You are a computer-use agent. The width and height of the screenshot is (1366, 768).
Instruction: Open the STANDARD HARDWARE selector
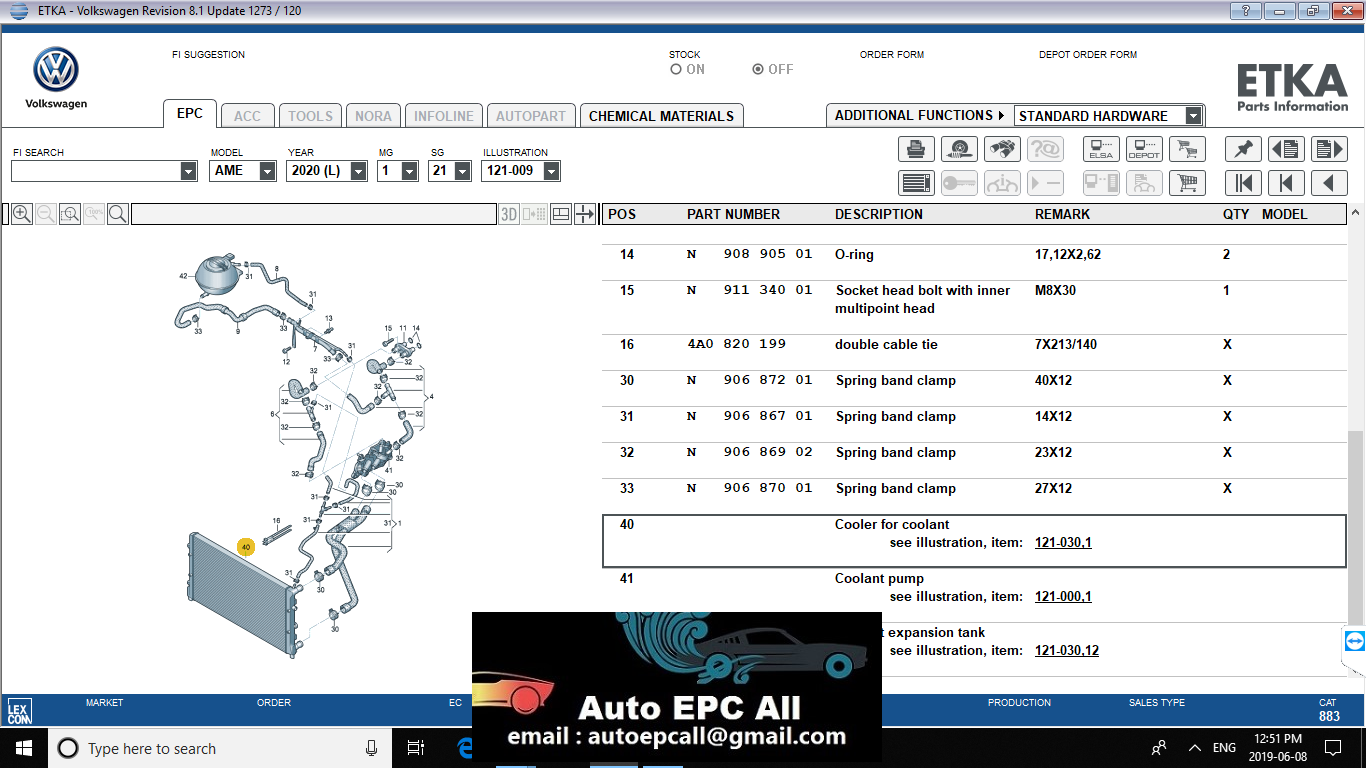click(1193, 115)
